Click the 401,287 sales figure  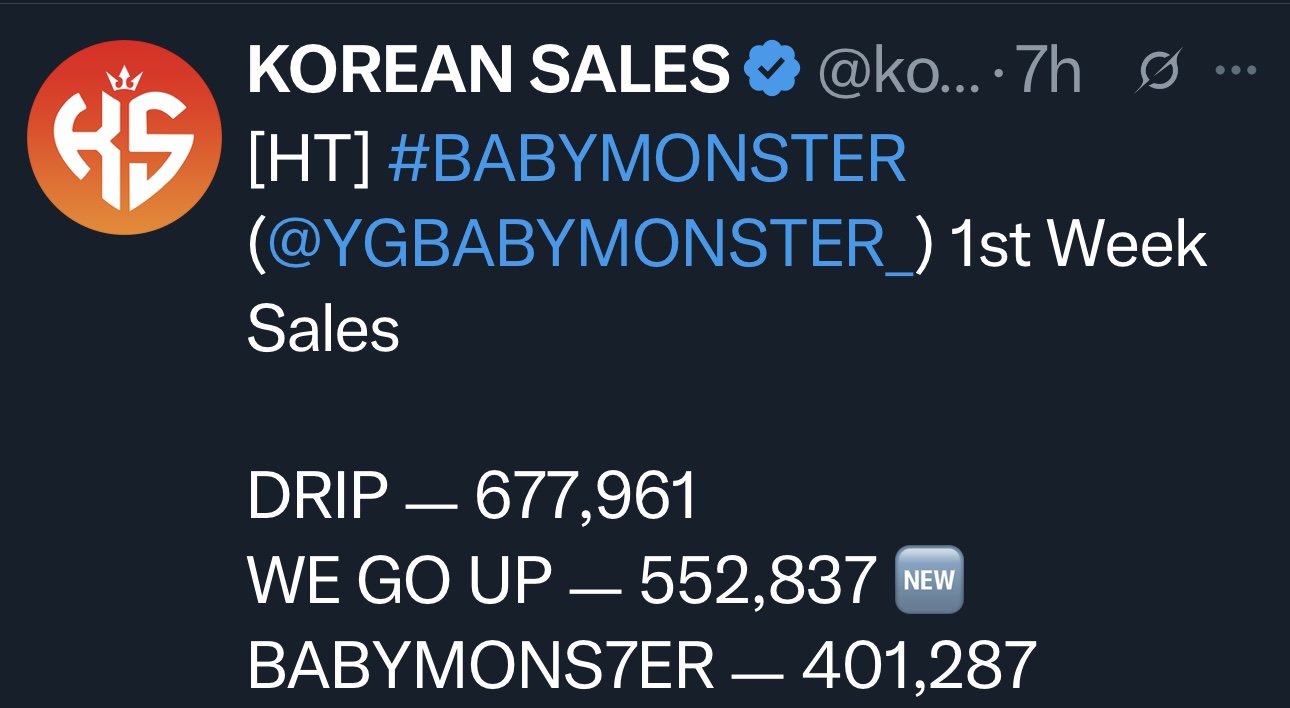(918, 665)
